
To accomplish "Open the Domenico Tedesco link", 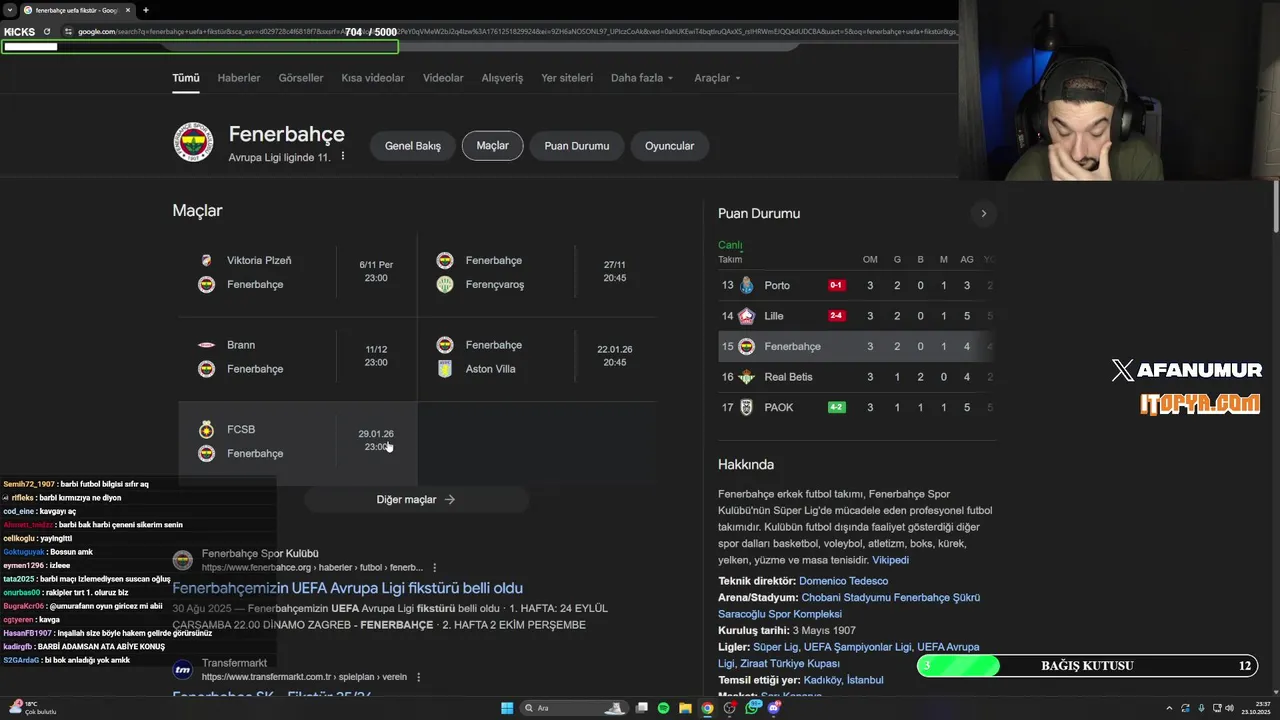I will tap(843, 581).
